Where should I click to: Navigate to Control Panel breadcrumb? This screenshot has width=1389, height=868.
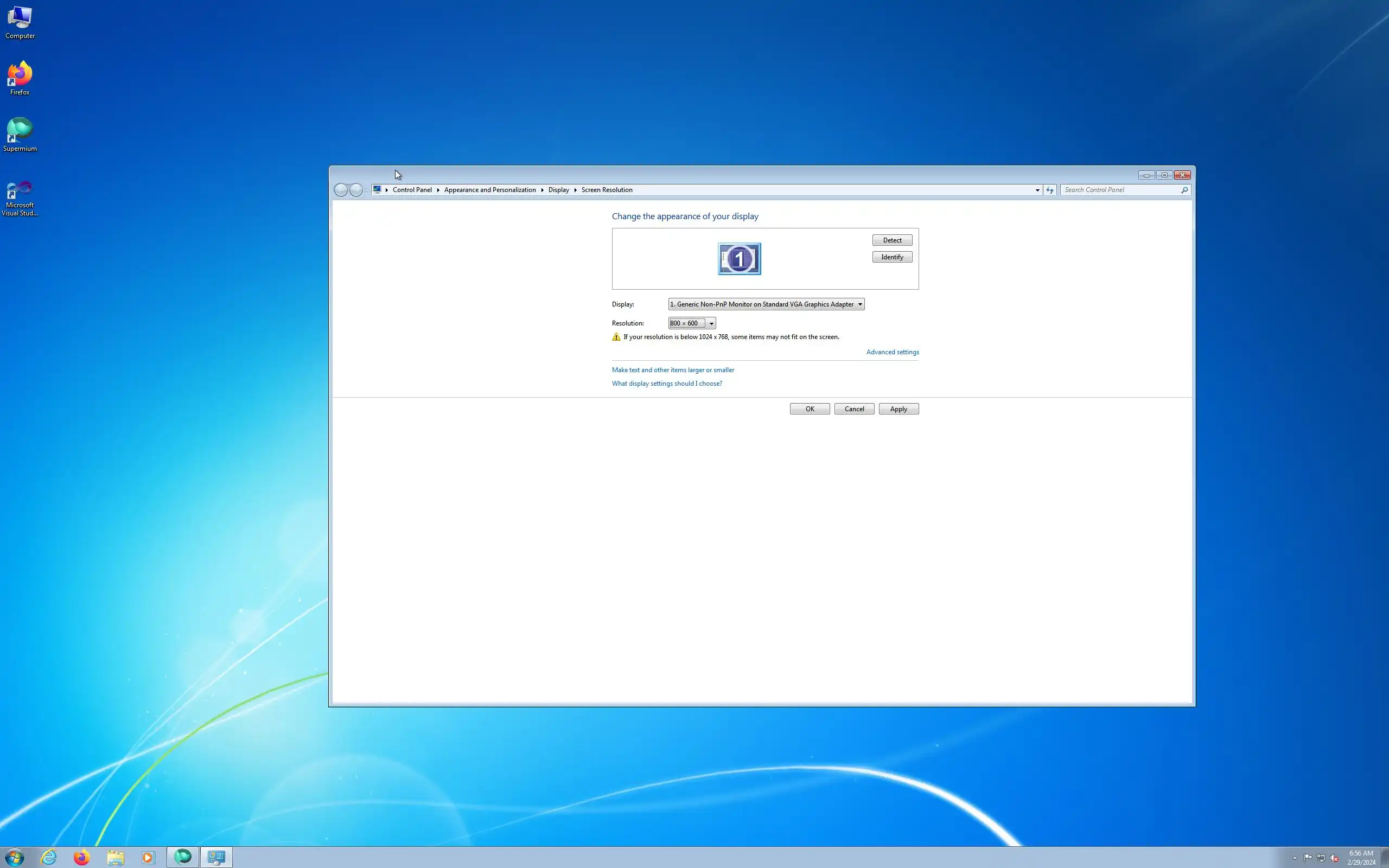coord(411,190)
